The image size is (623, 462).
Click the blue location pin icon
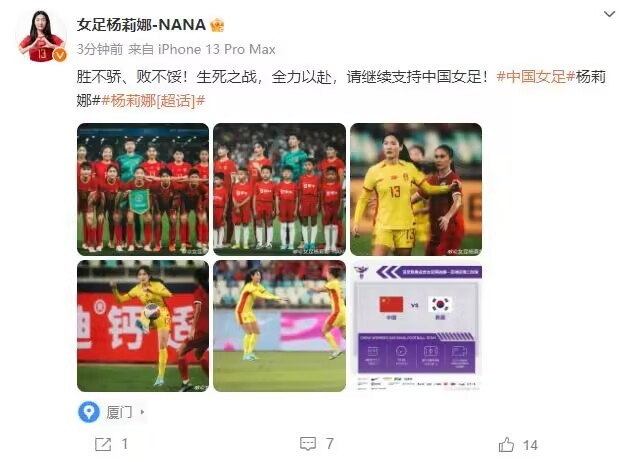(89, 412)
